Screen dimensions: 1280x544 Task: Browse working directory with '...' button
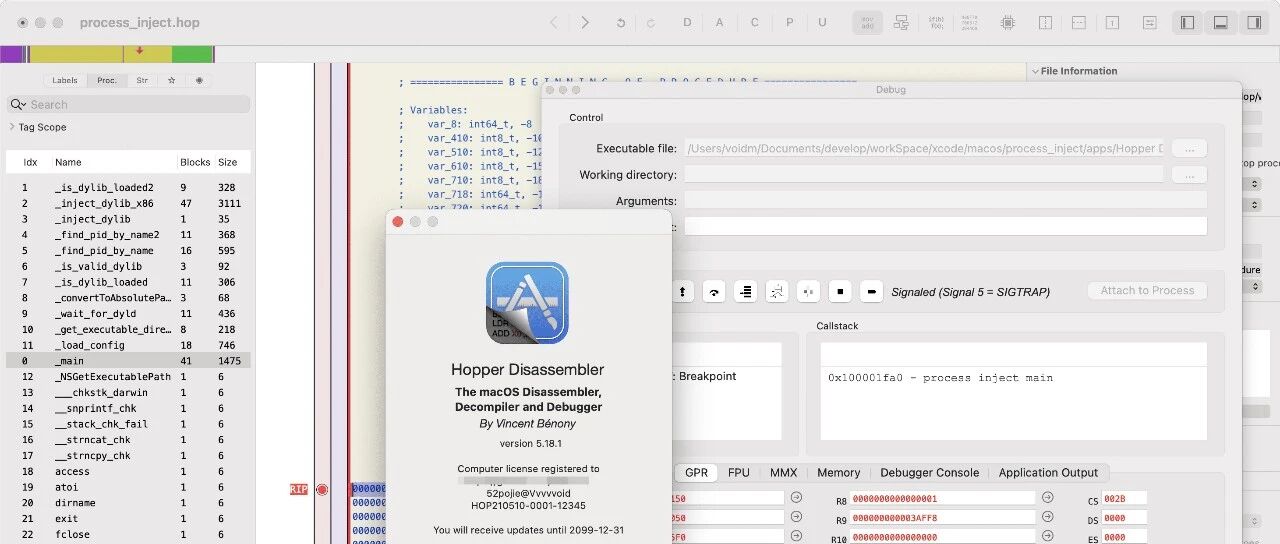pos(1189,175)
